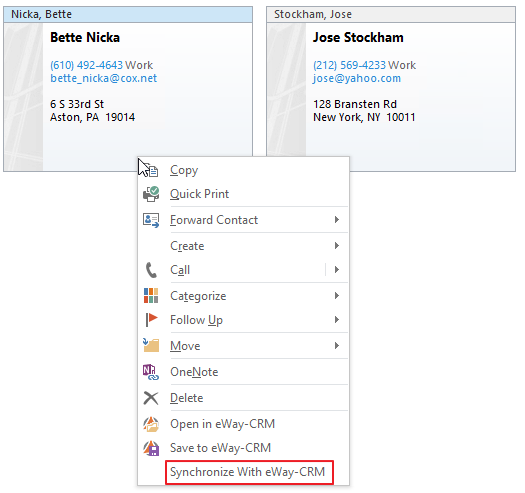The image size is (525, 493).
Task: Open the bette_nicka@cox.net email link
Action: tap(103, 78)
